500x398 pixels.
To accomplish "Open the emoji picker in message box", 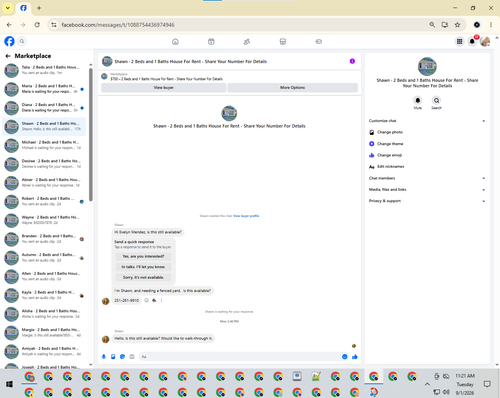I will click(x=345, y=357).
